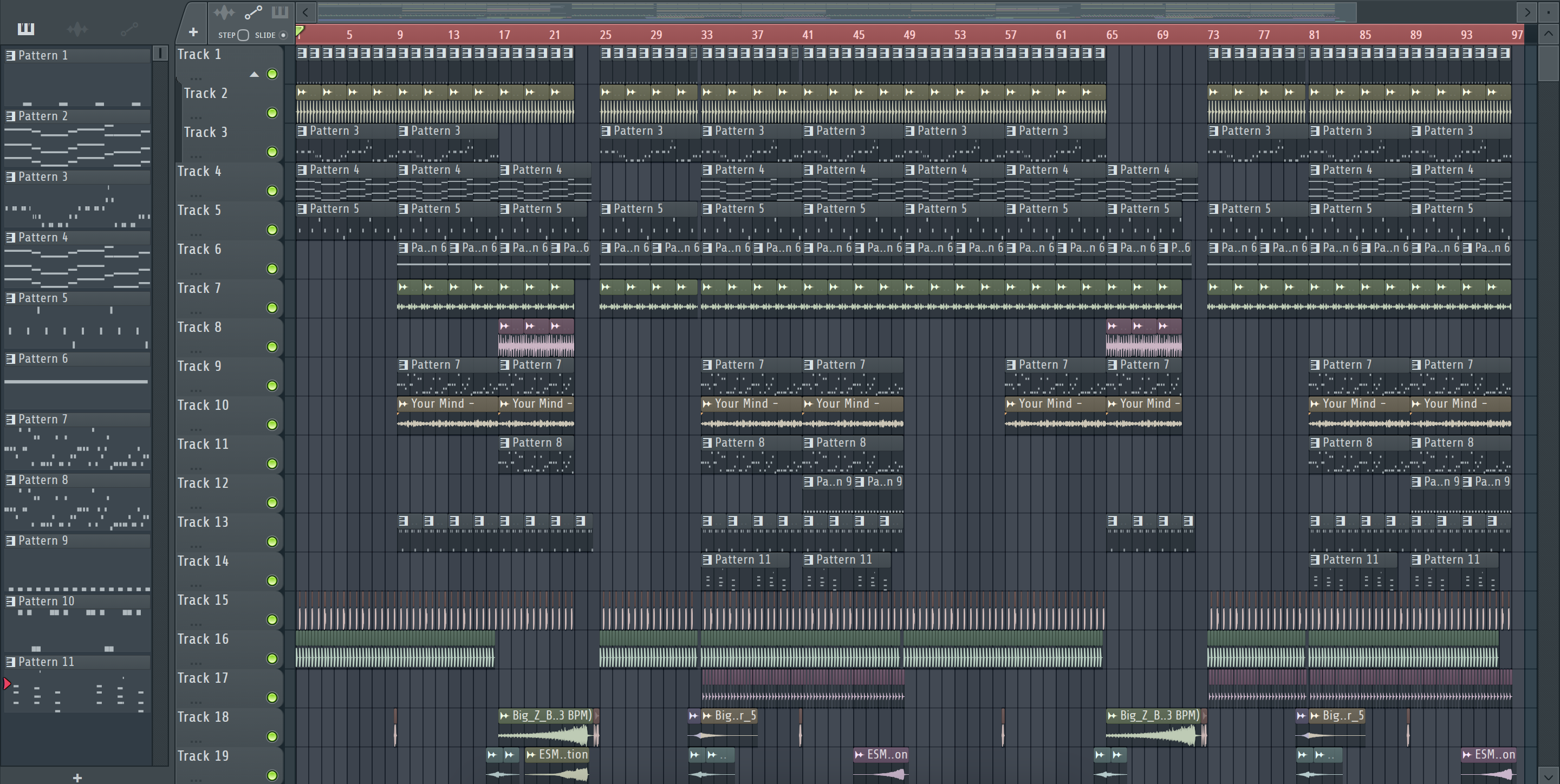Click first Your Mind clip menu icon
Screen dimensions: 1560x784
click(404, 404)
